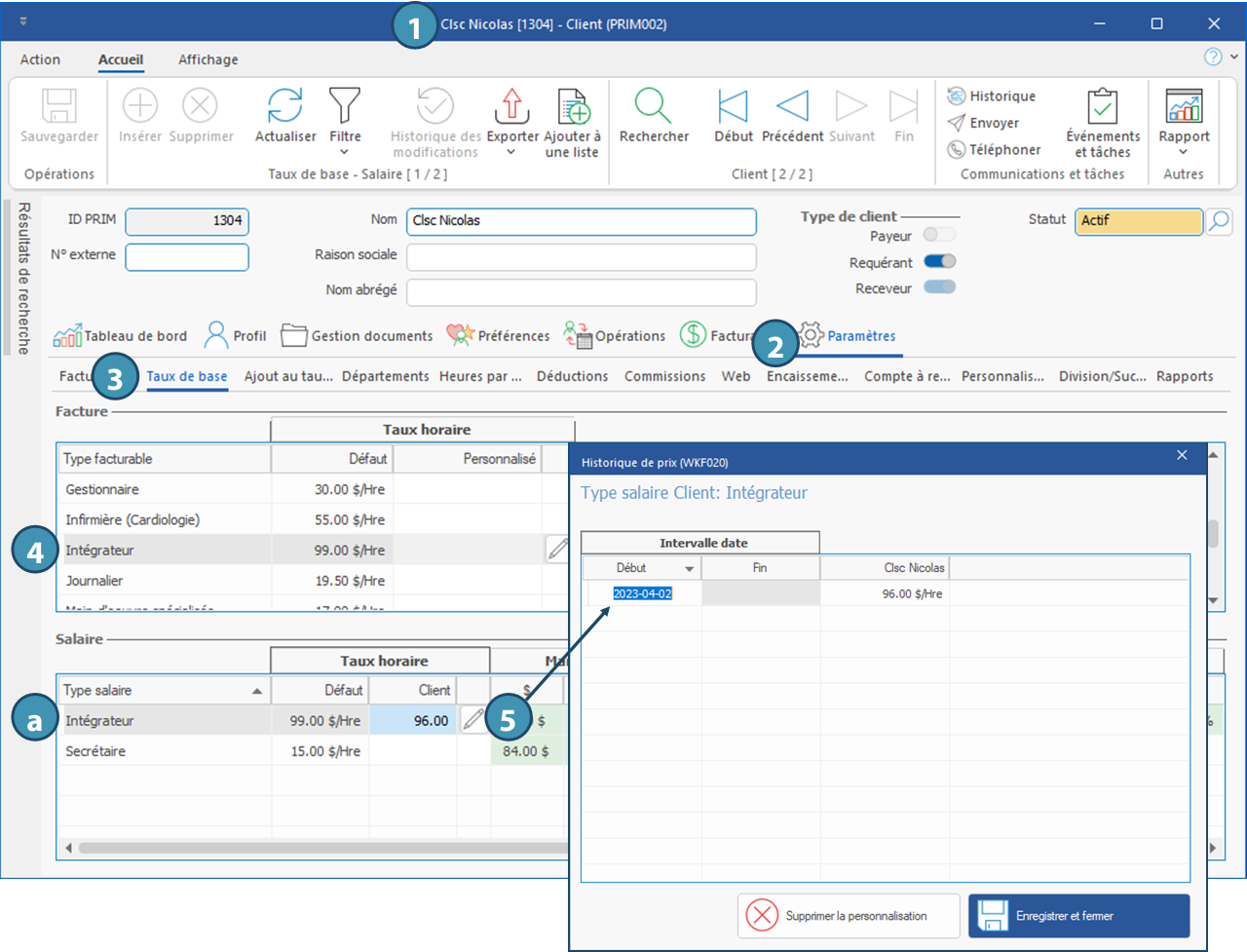Open the Rechercher search tool

tap(653, 106)
